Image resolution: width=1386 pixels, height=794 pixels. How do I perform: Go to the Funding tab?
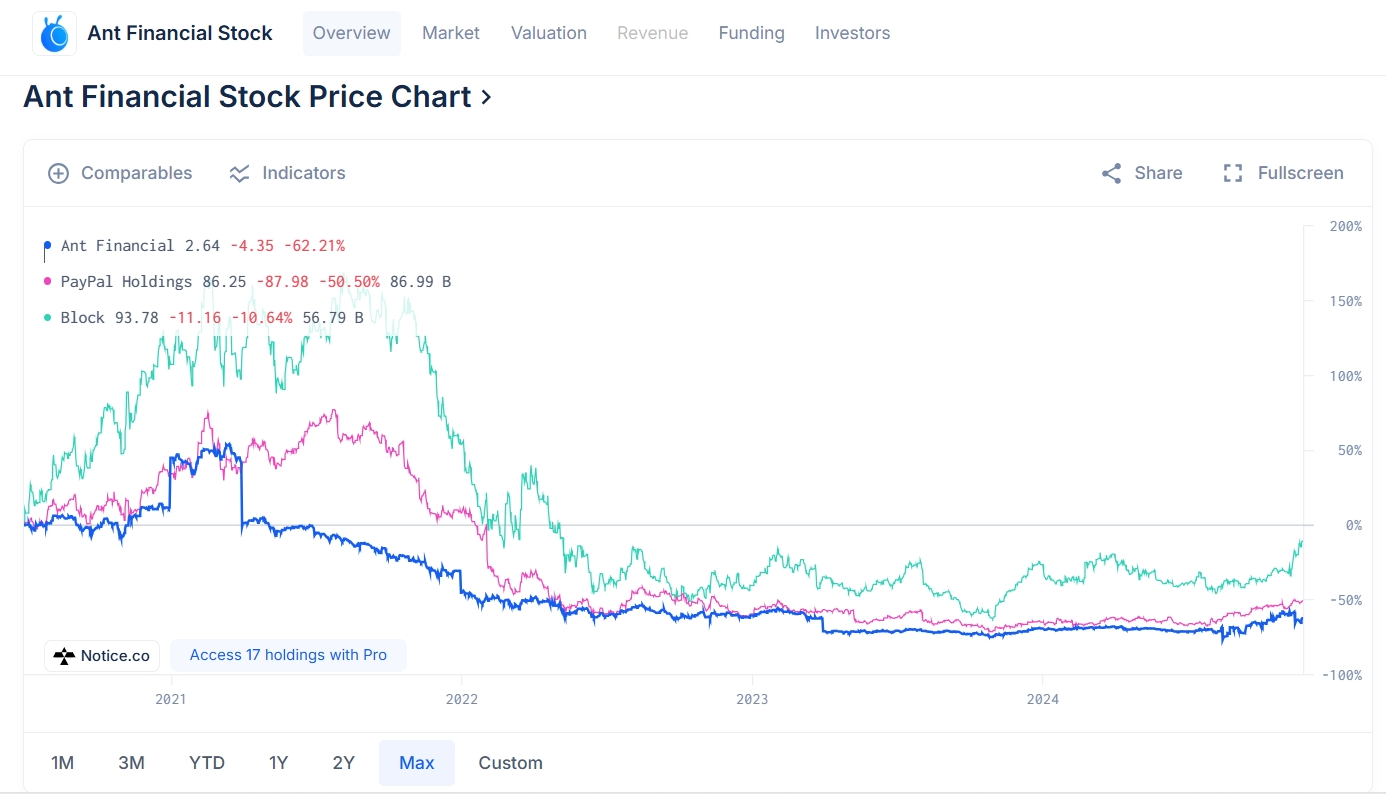(751, 33)
